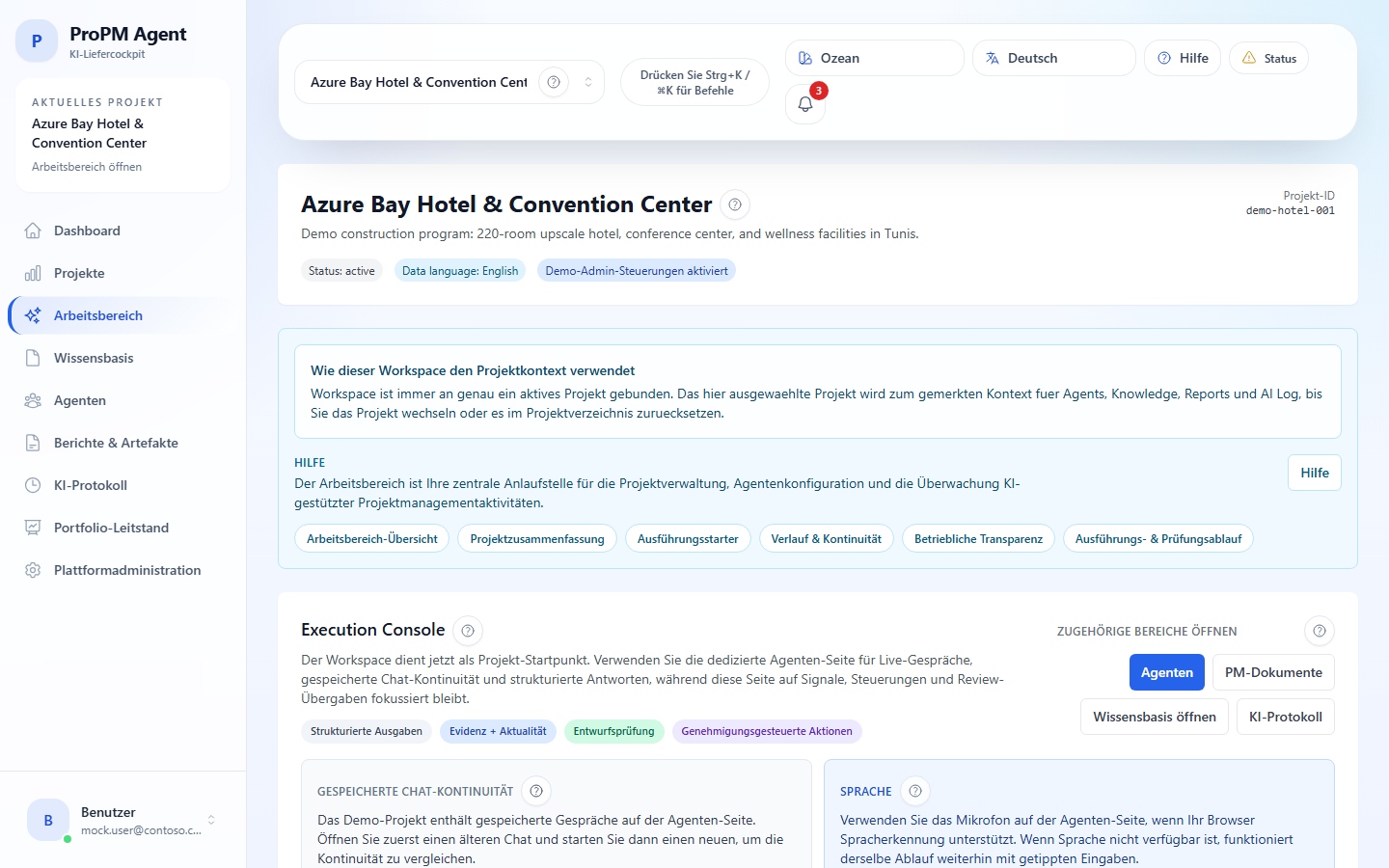The image size is (1389, 868).
Task: Click the blue Agenten button
Action: pyautogui.click(x=1166, y=672)
